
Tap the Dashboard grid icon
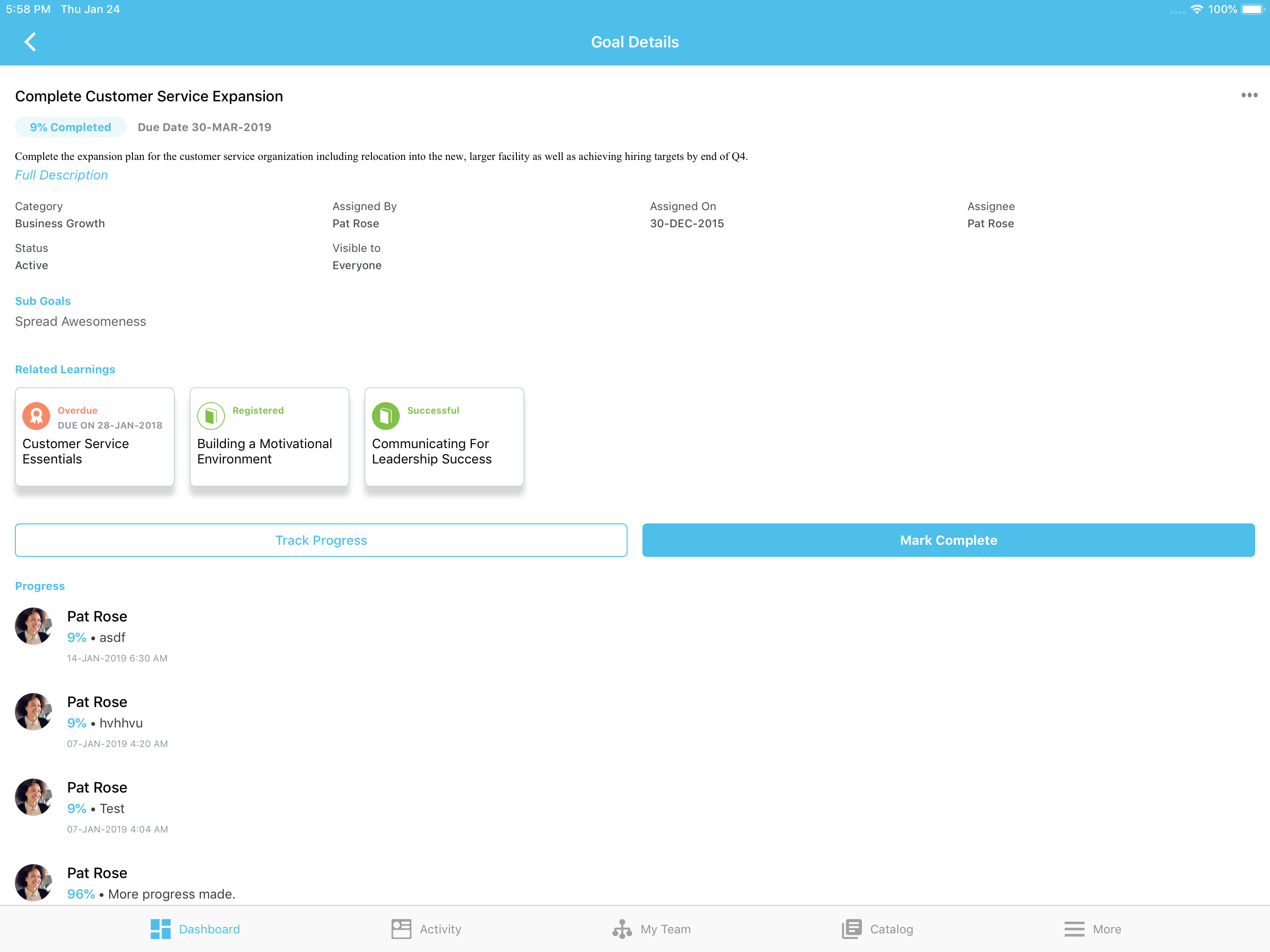(x=160, y=928)
